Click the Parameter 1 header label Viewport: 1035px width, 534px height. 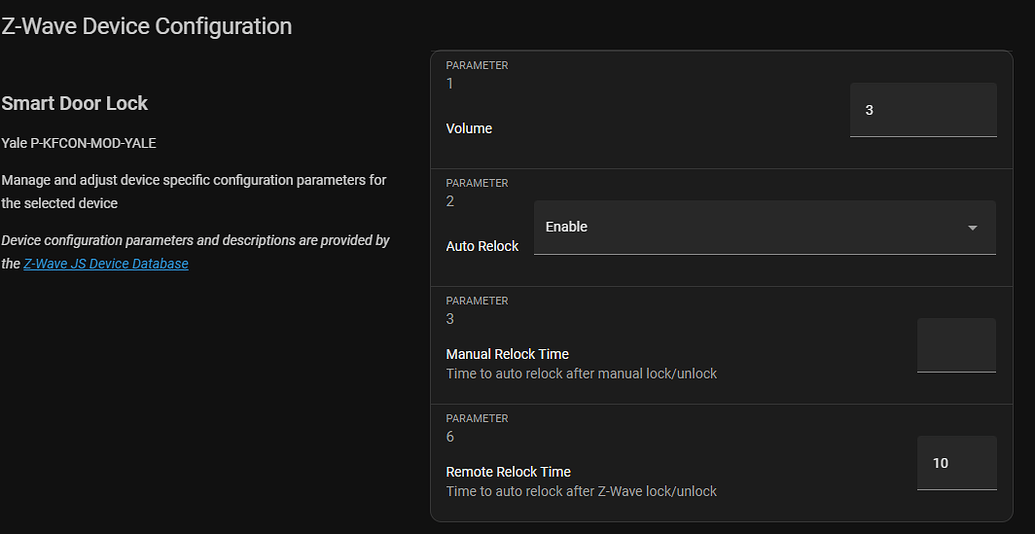477,66
